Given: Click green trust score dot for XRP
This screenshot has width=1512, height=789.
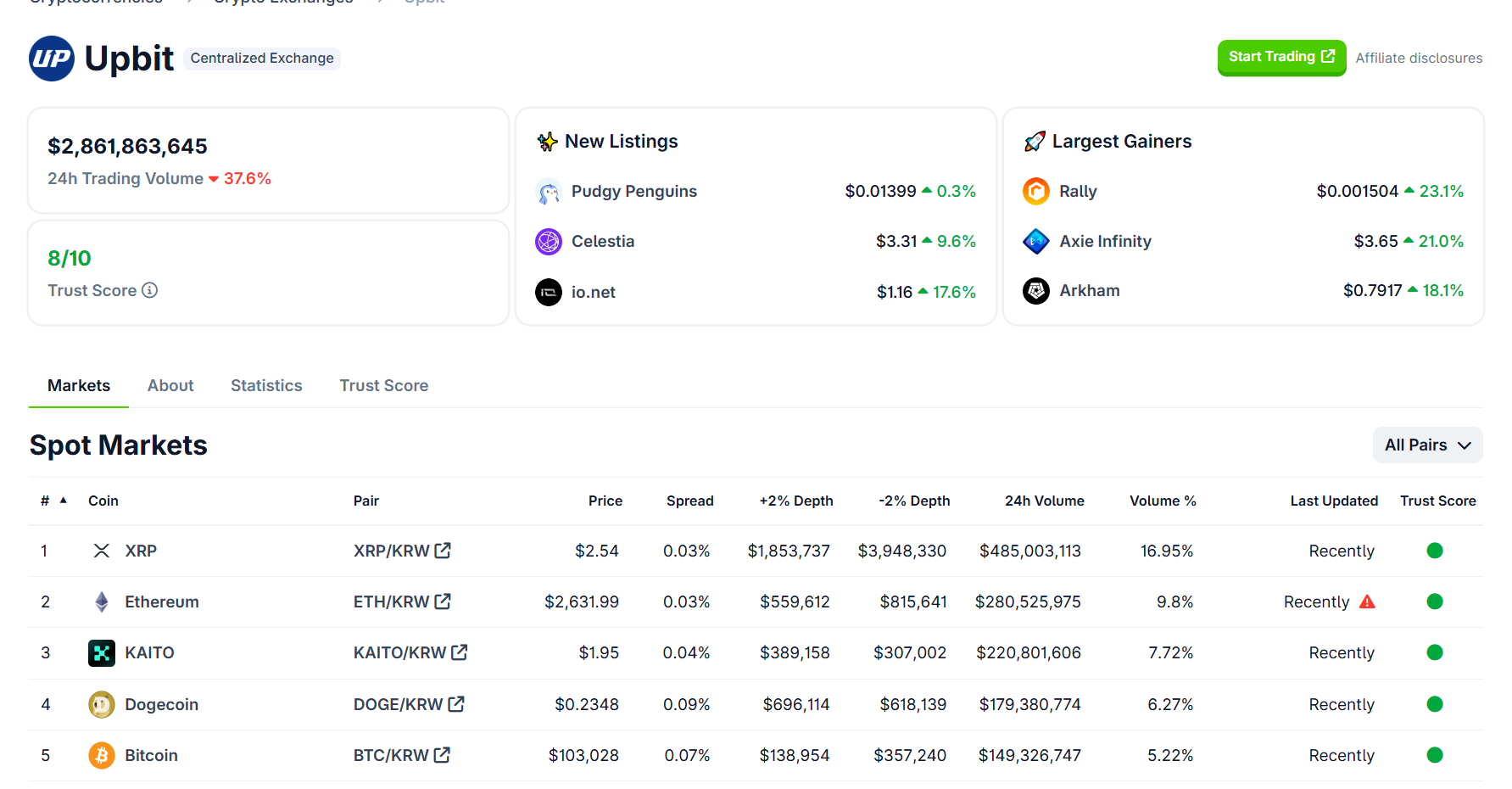Looking at the screenshot, I should [1435, 551].
